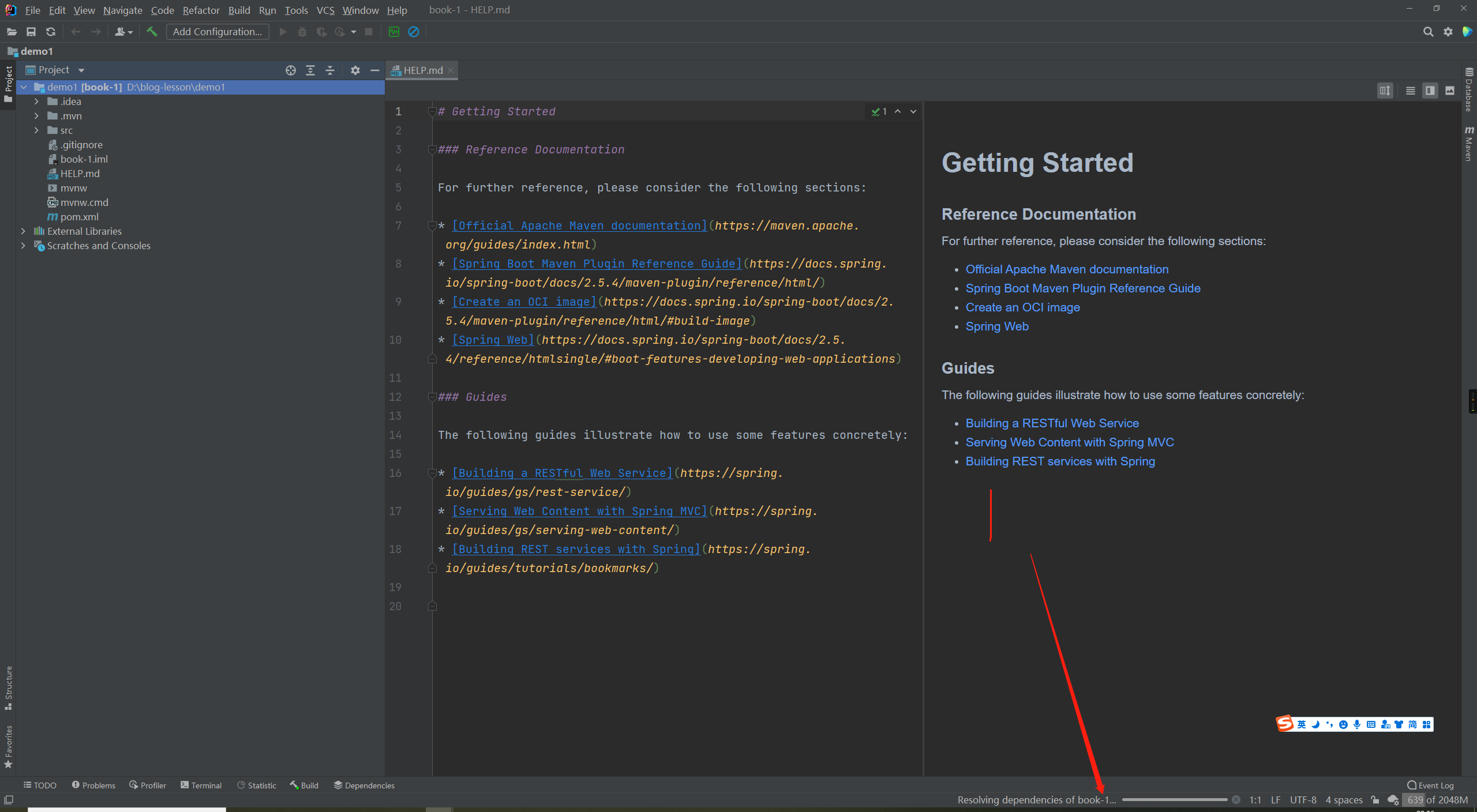Switch to preview-only view mode

pos(1450,91)
